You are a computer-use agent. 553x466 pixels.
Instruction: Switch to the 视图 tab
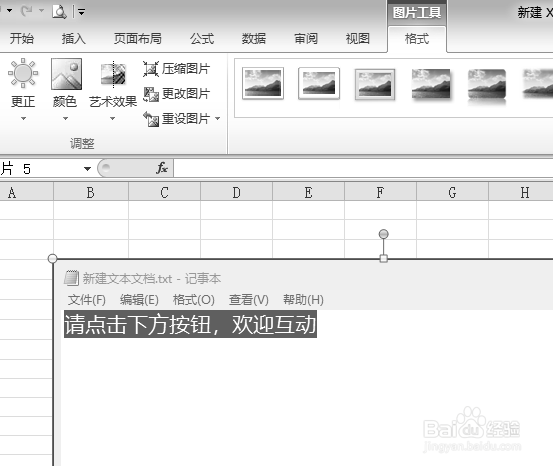point(358,38)
